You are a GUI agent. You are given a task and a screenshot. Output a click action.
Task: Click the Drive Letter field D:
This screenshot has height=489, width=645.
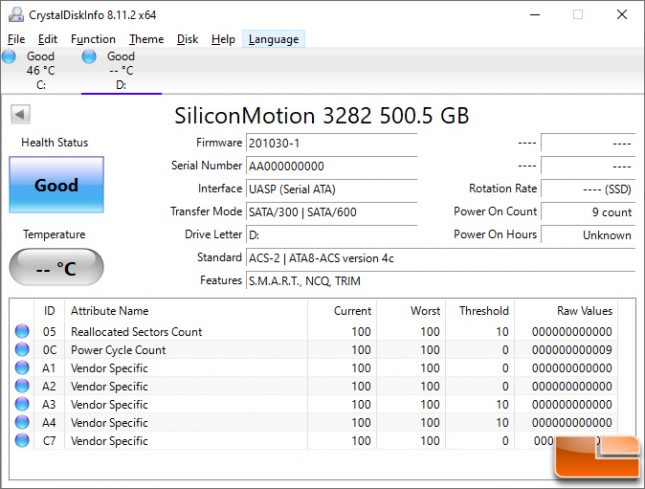pos(332,235)
